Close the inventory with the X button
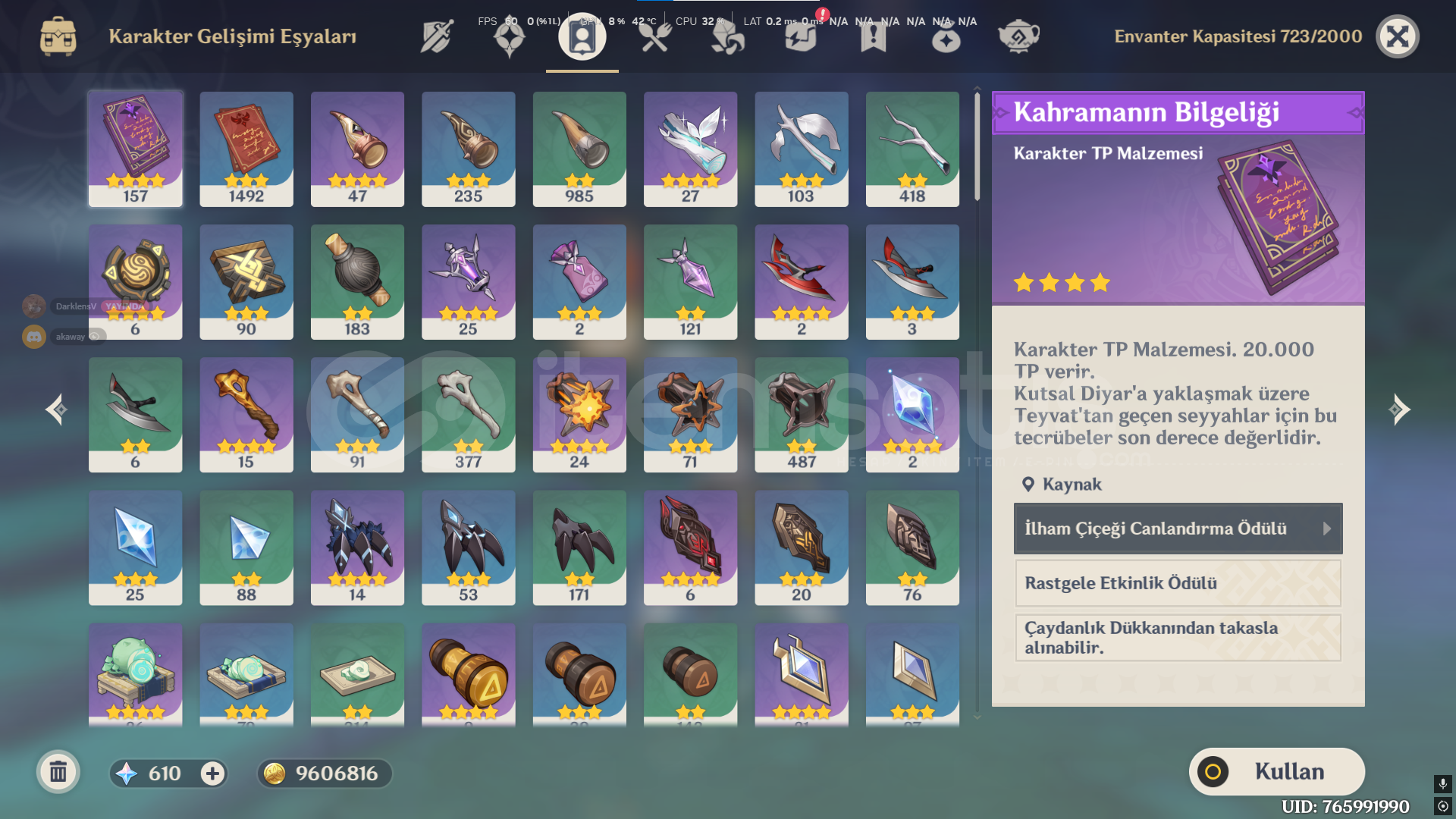This screenshot has height=819, width=1456. [x=1398, y=36]
